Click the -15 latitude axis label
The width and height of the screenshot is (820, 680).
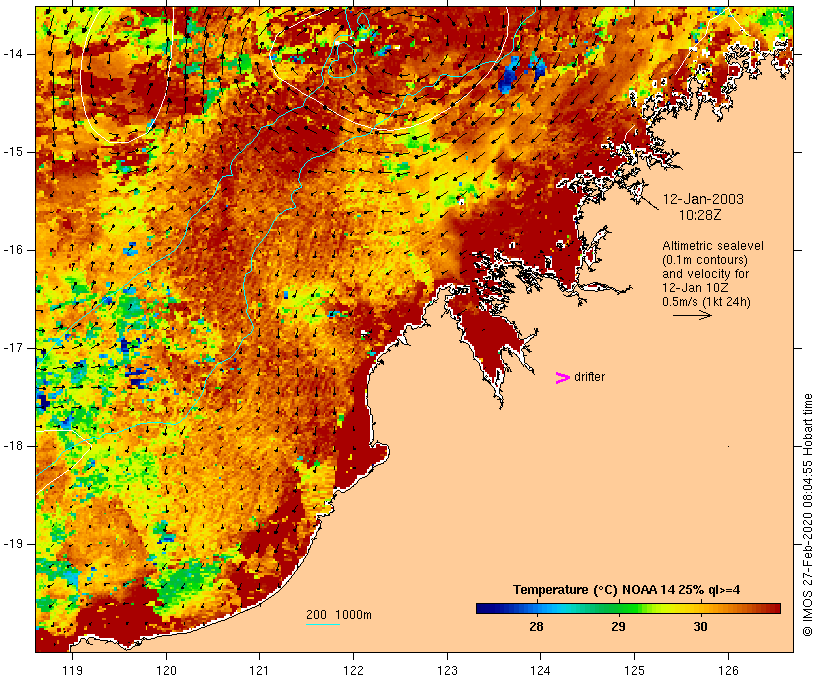13,152
